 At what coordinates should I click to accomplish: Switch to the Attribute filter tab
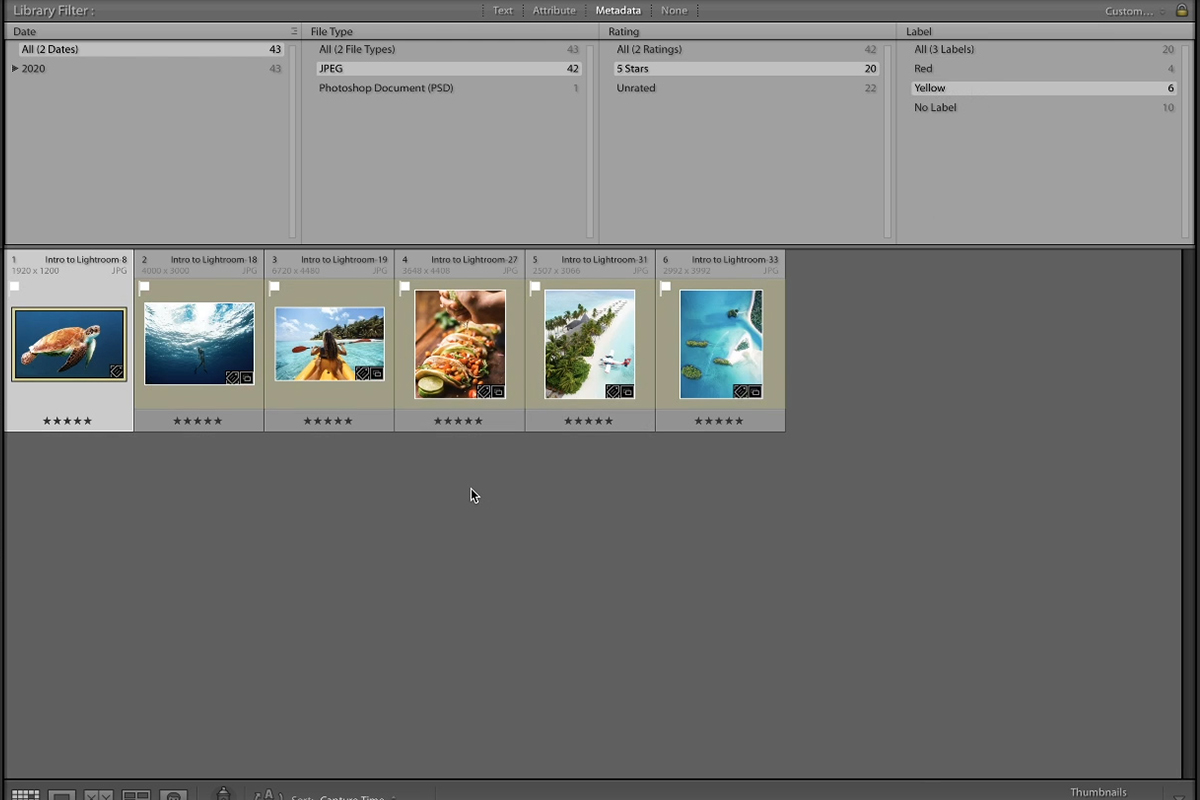coord(554,10)
